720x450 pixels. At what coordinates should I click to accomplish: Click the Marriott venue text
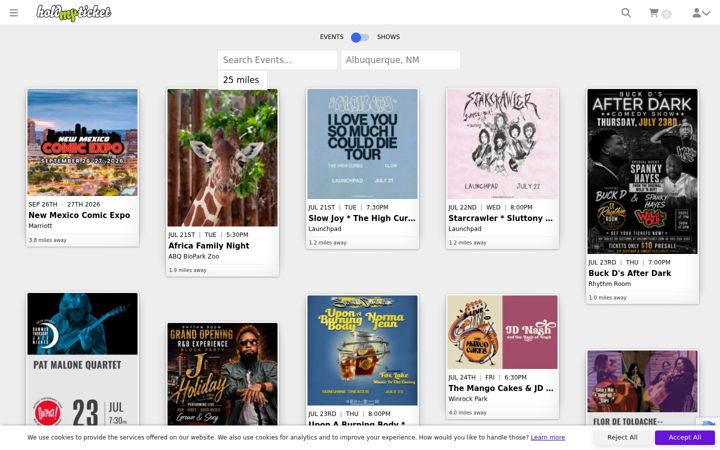click(x=40, y=226)
